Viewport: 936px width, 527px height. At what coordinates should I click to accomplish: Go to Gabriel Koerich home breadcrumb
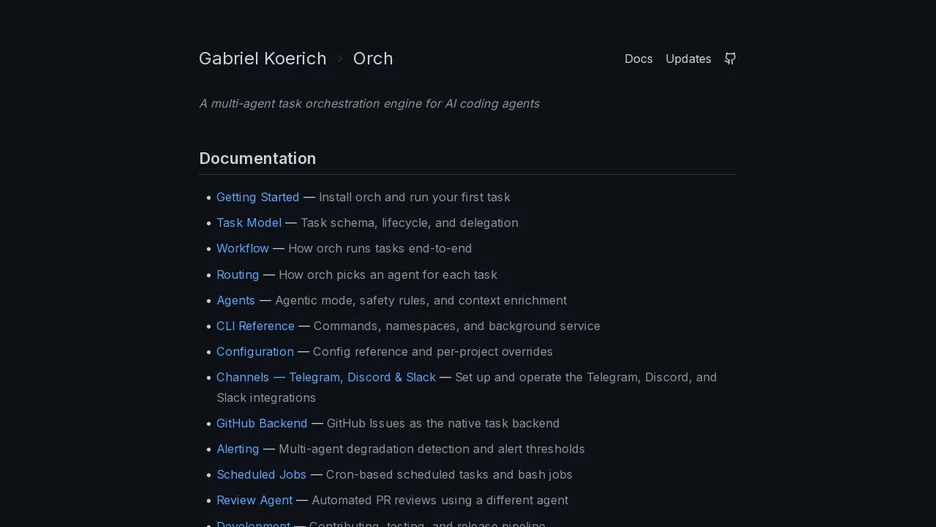[x=263, y=58]
